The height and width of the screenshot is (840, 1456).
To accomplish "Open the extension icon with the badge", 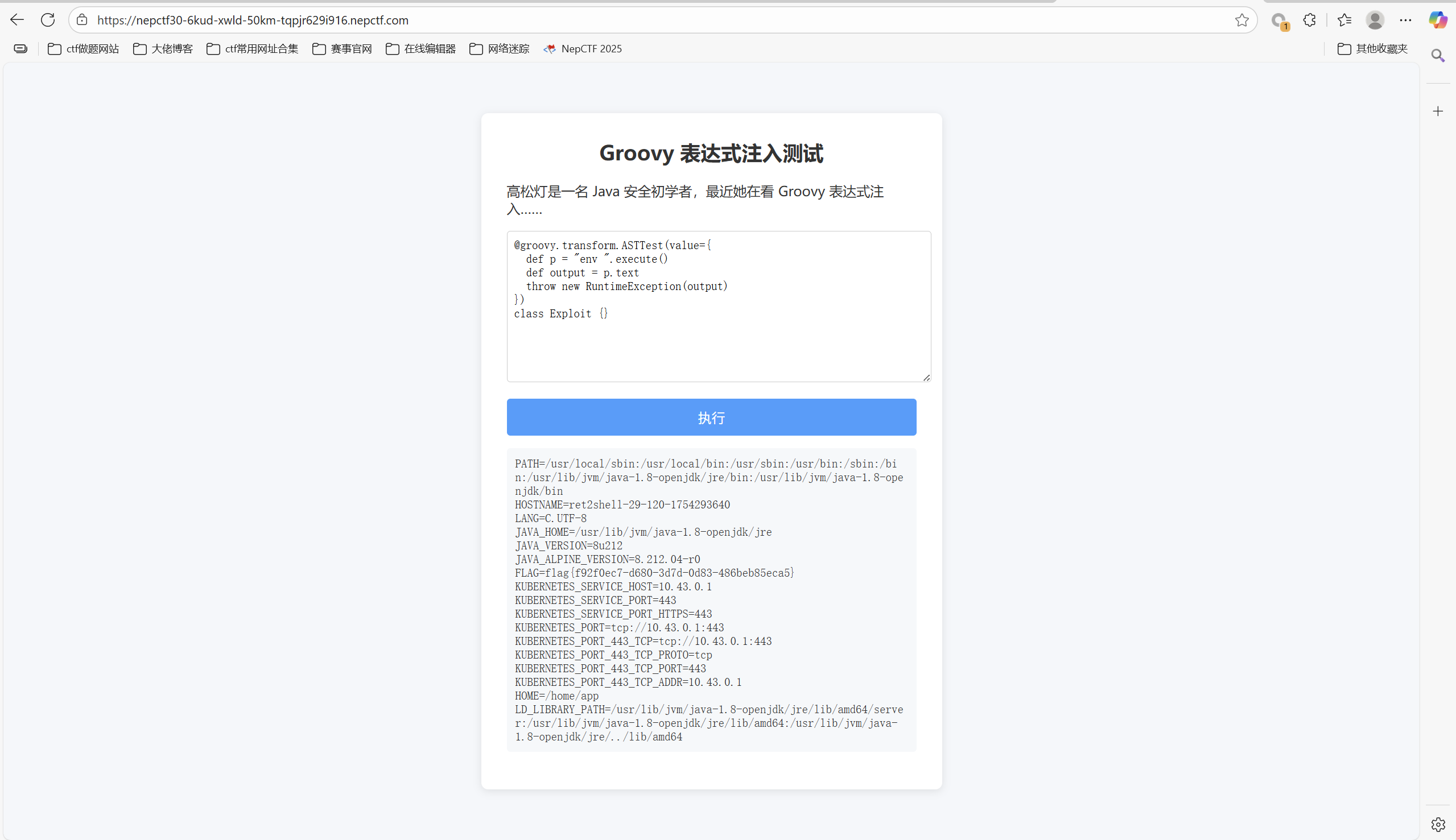I will pyautogui.click(x=1280, y=21).
